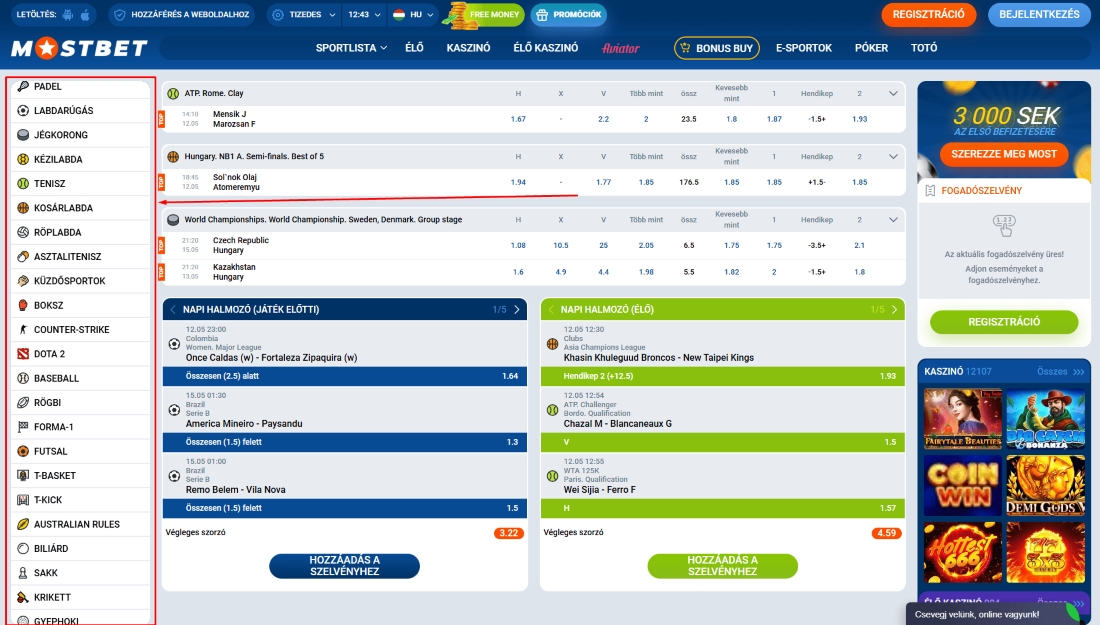1100x625 pixels.
Task: Select the Krikett icon
Action: click(x=23, y=597)
